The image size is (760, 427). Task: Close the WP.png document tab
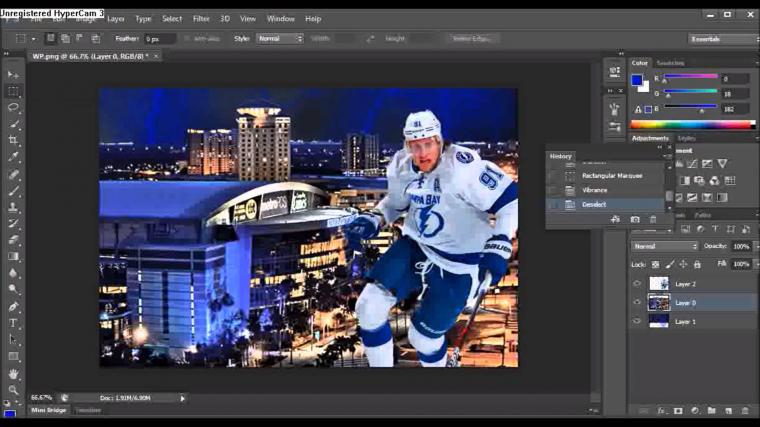156,56
